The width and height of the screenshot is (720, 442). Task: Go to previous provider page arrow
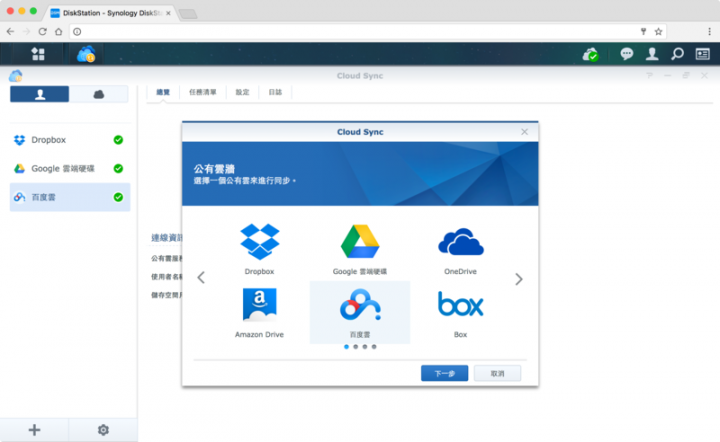point(201,278)
